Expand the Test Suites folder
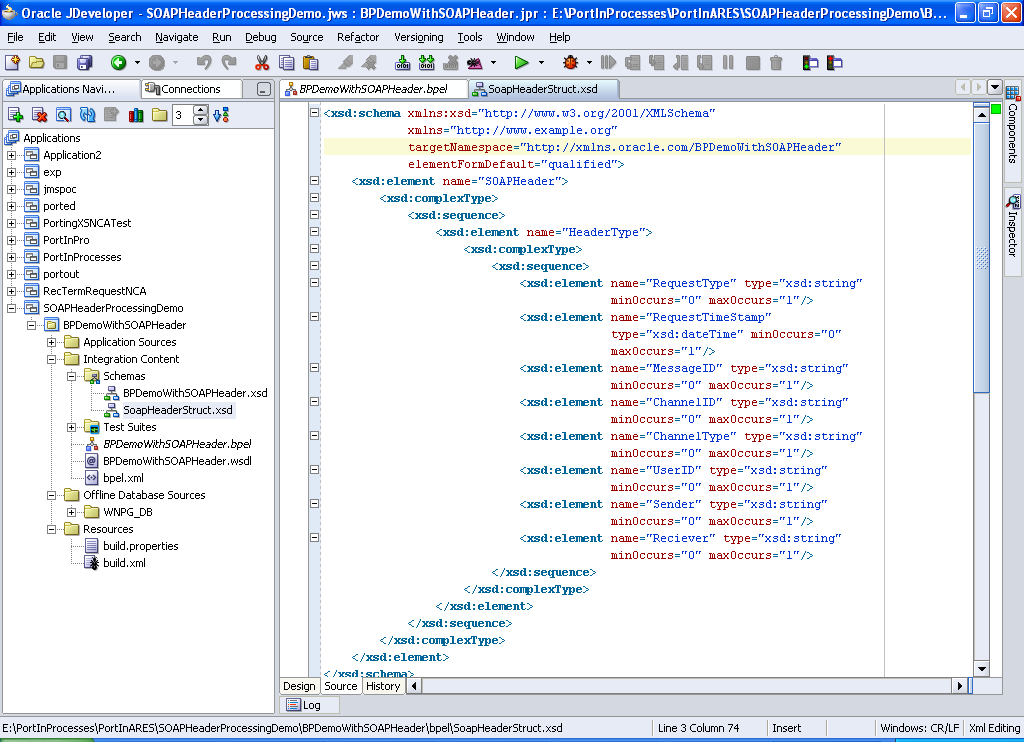1024x742 pixels. (x=72, y=427)
